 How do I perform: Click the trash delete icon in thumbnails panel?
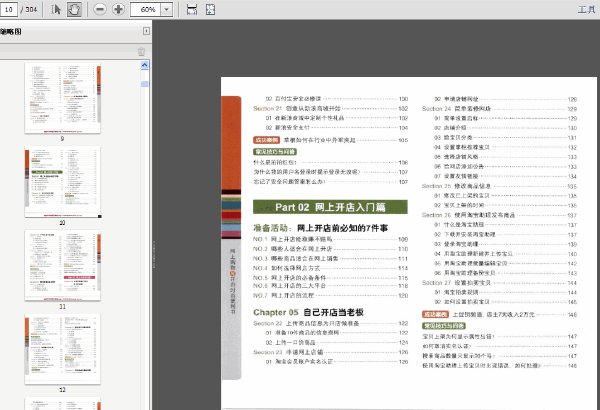pos(141,52)
